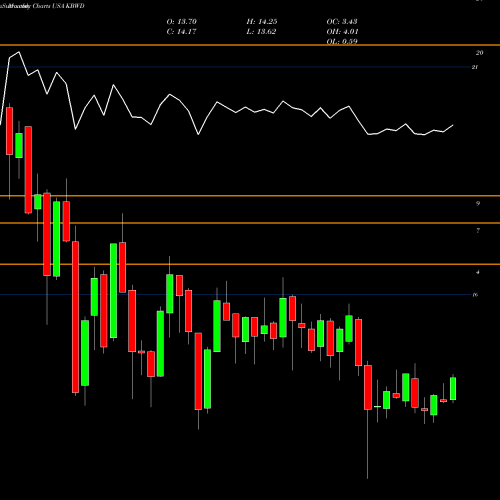Click the 'OH: 4.01' value

[x=342, y=32]
